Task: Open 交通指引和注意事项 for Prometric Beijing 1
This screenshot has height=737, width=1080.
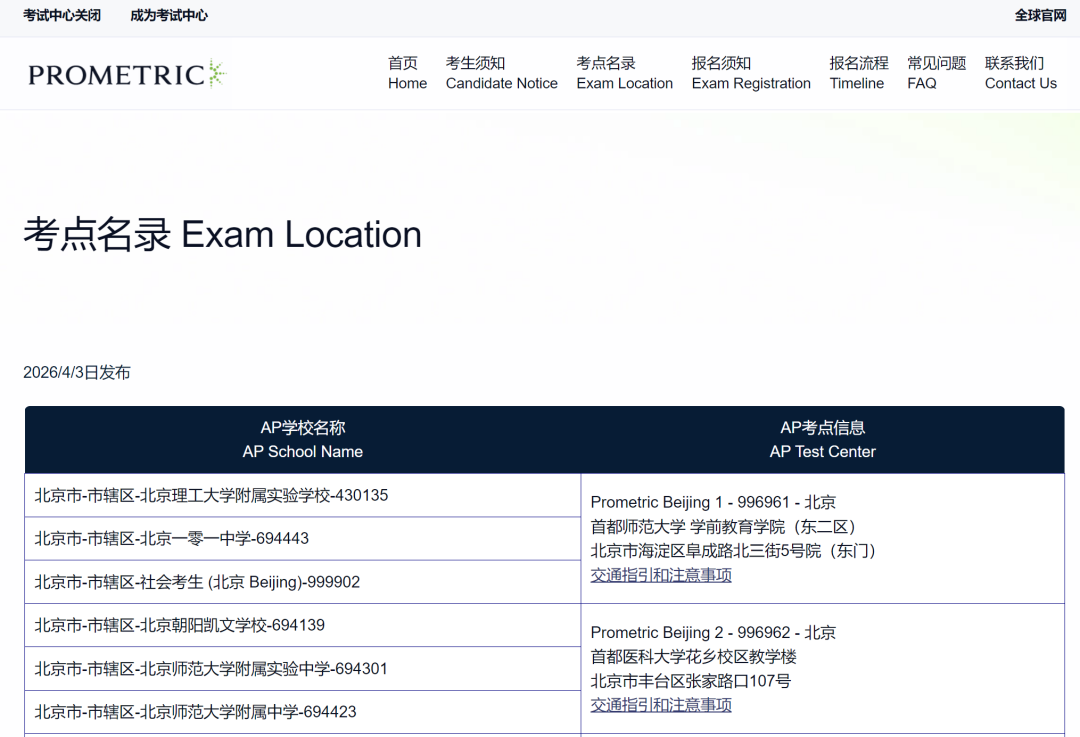Action: pyautogui.click(x=660, y=575)
